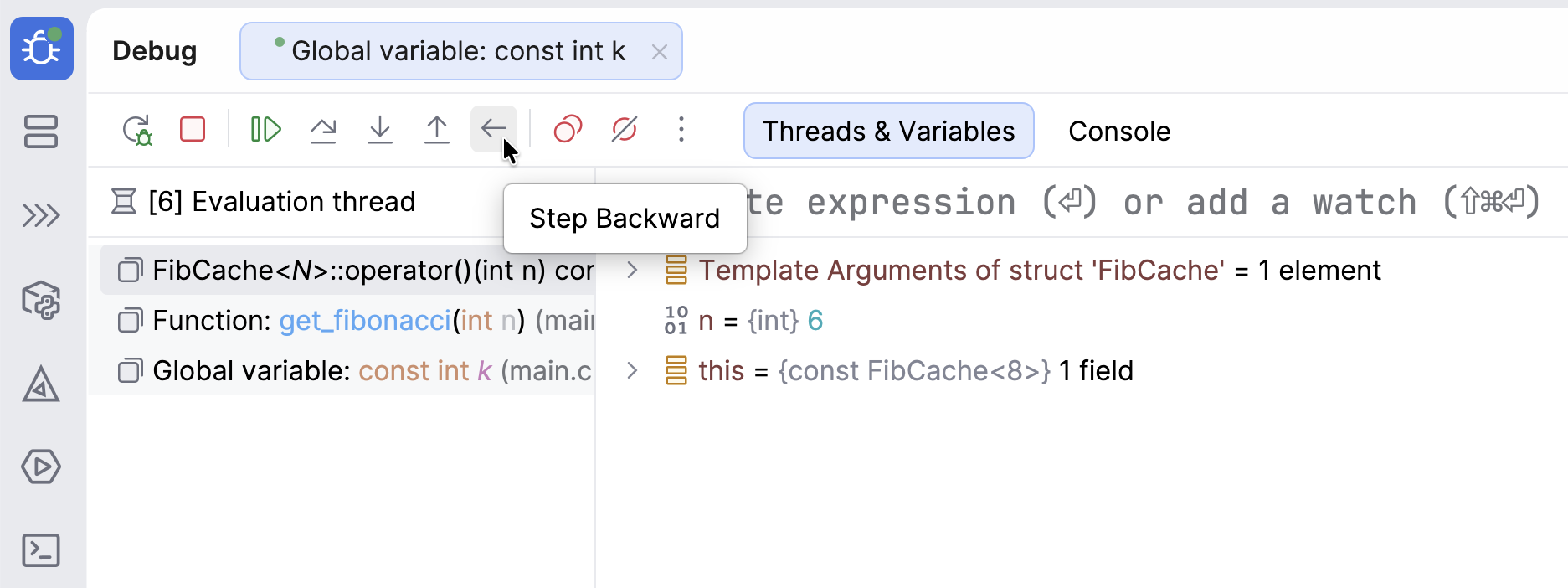The height and width of the screenshot is (588, 1568).
Task: Click the Step Backward arrow
Action: point(493,129)
